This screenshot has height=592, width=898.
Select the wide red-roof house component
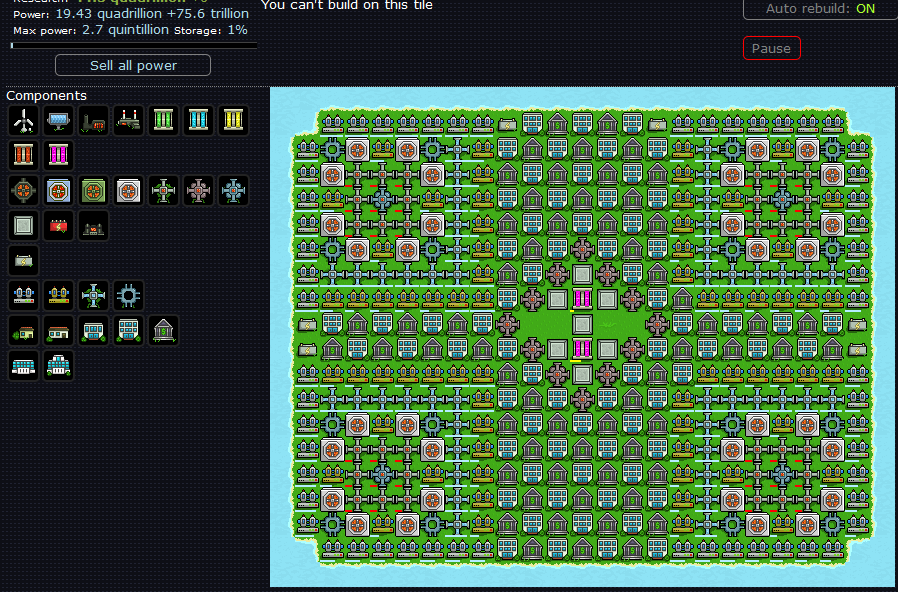pos(58,331)
